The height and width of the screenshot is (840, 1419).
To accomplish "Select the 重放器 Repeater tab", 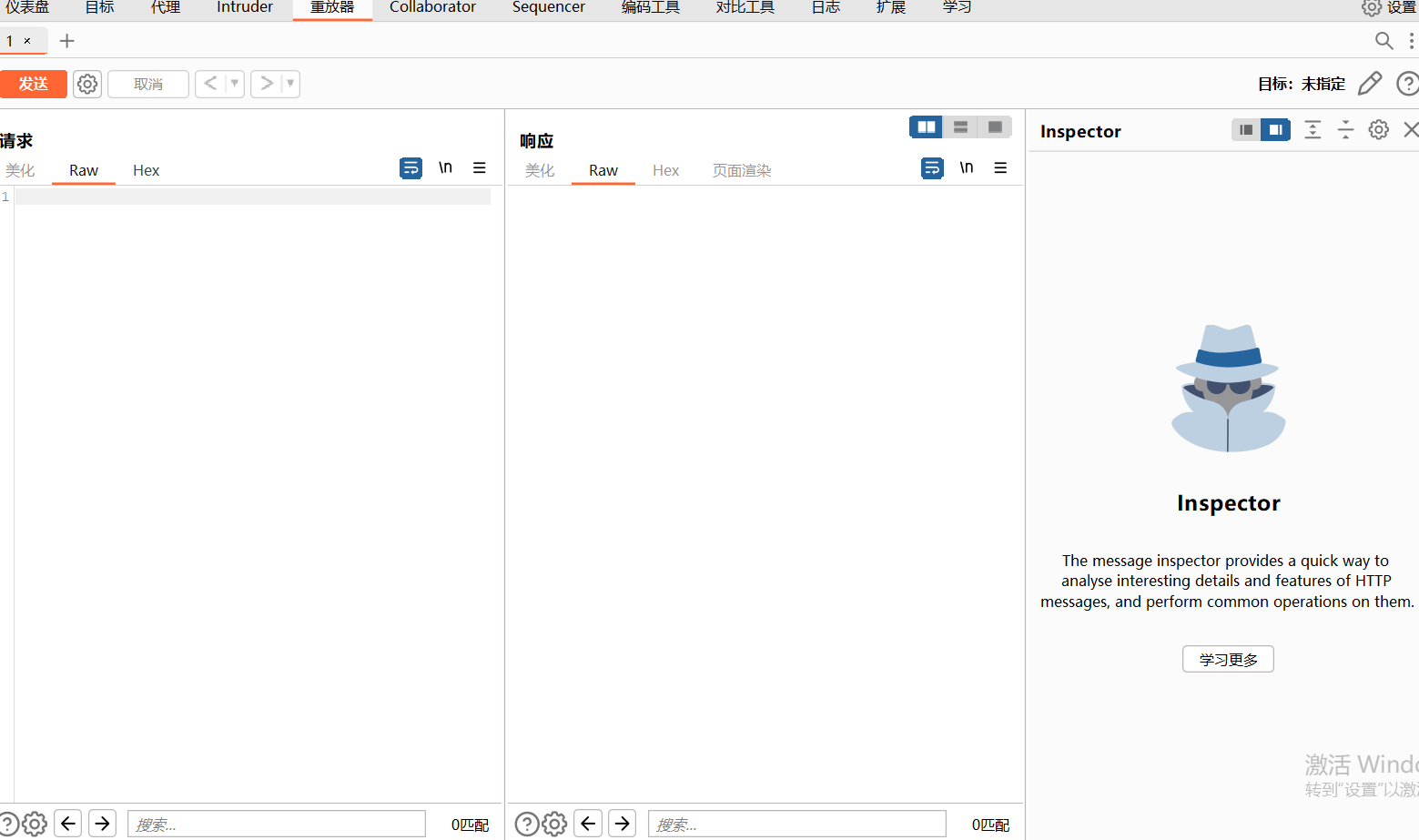I will point(332,7).
